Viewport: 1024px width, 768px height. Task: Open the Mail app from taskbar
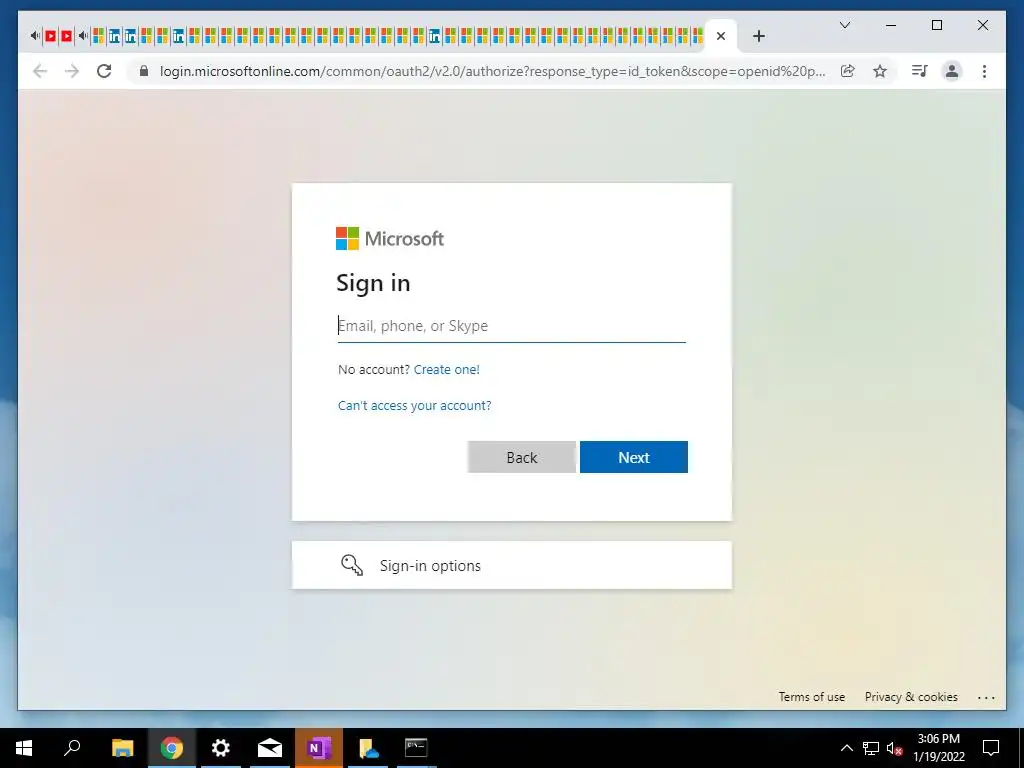click(270, 748)
